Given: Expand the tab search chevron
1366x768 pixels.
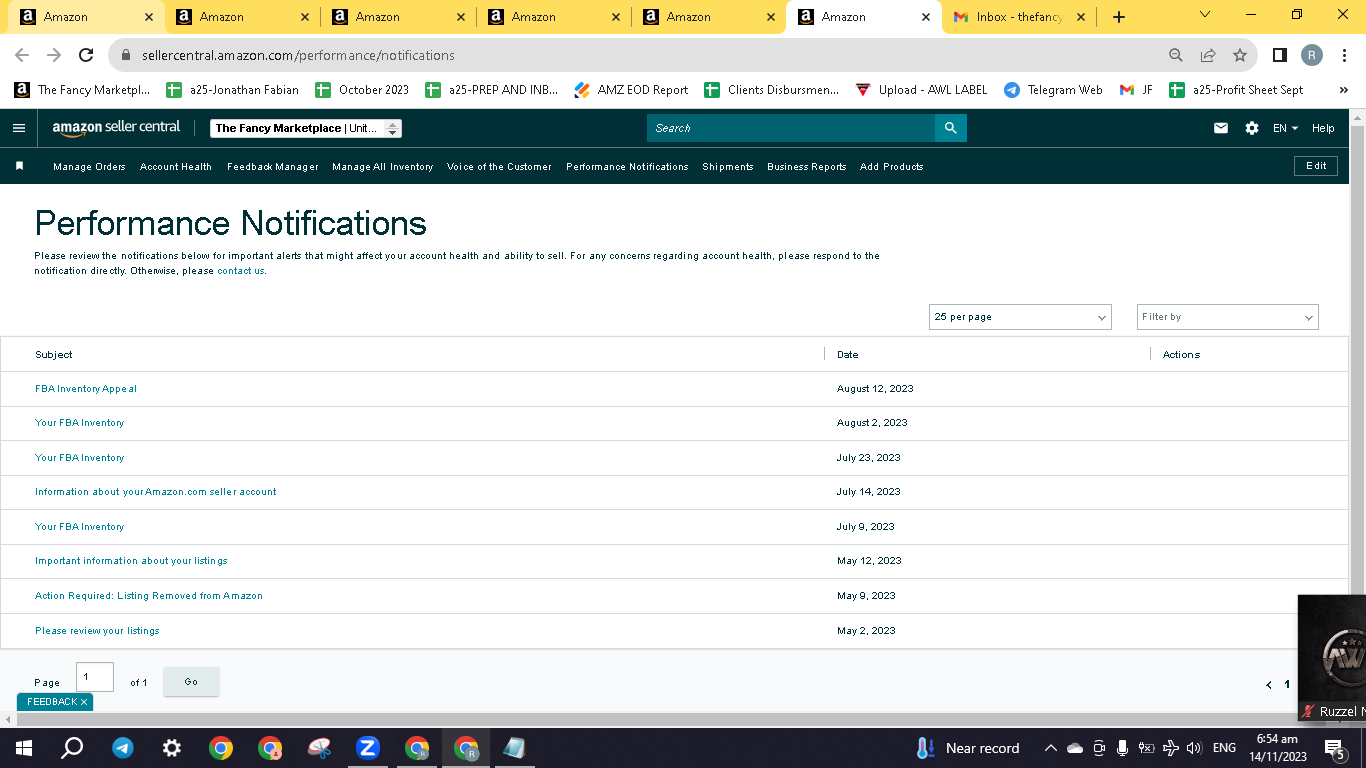Looking at the screenshot, I should pos(1204,15).
